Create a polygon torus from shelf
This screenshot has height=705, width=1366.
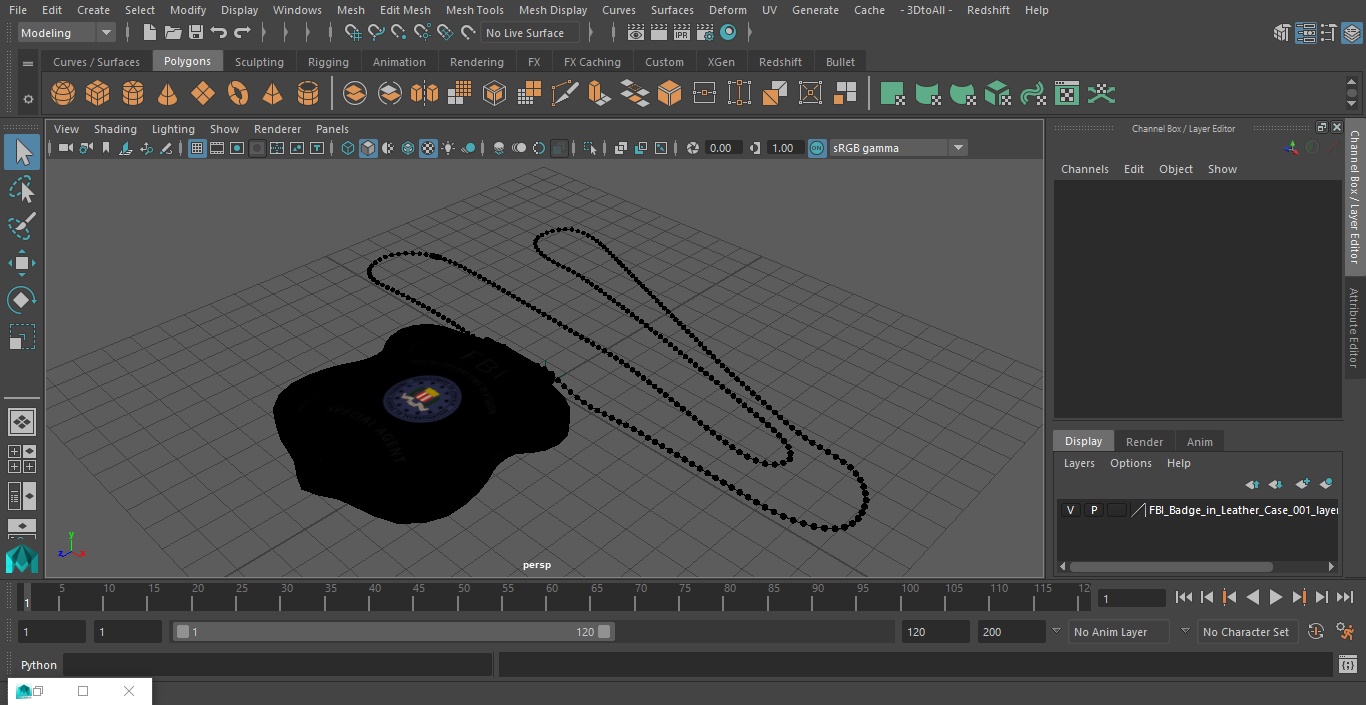pos(238,94)
